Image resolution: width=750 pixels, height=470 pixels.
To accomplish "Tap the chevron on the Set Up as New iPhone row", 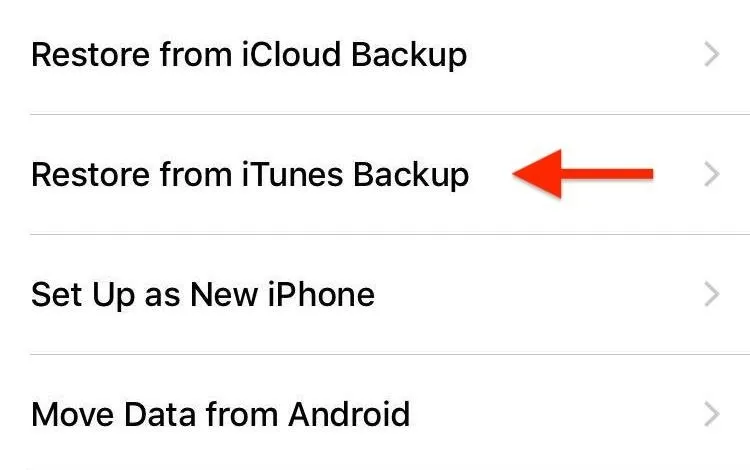I will pyautogui.click(x=712, y=295).
